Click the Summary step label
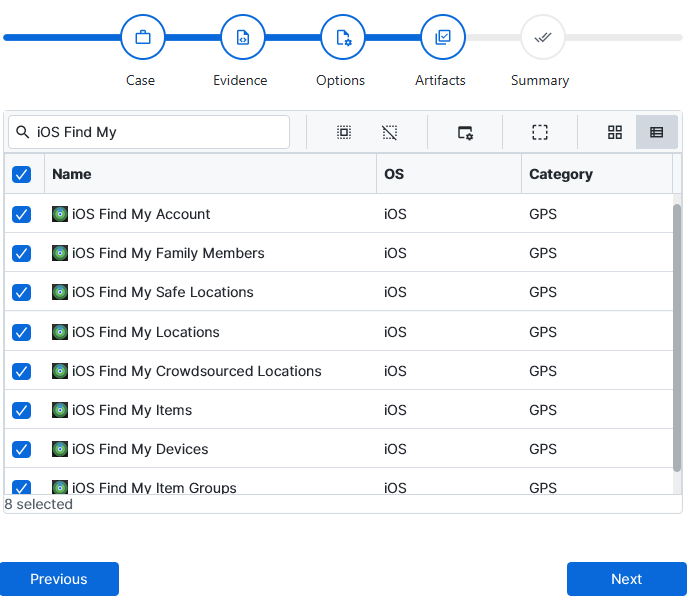690x601 pixels. [540, 81]
